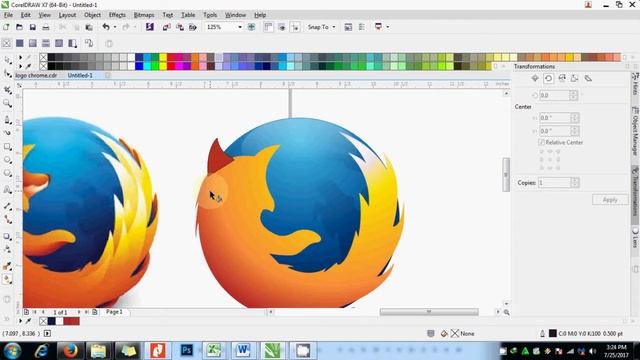Save the document with the floppy icon
Screen dimensions: 640x360
(33, 27)
